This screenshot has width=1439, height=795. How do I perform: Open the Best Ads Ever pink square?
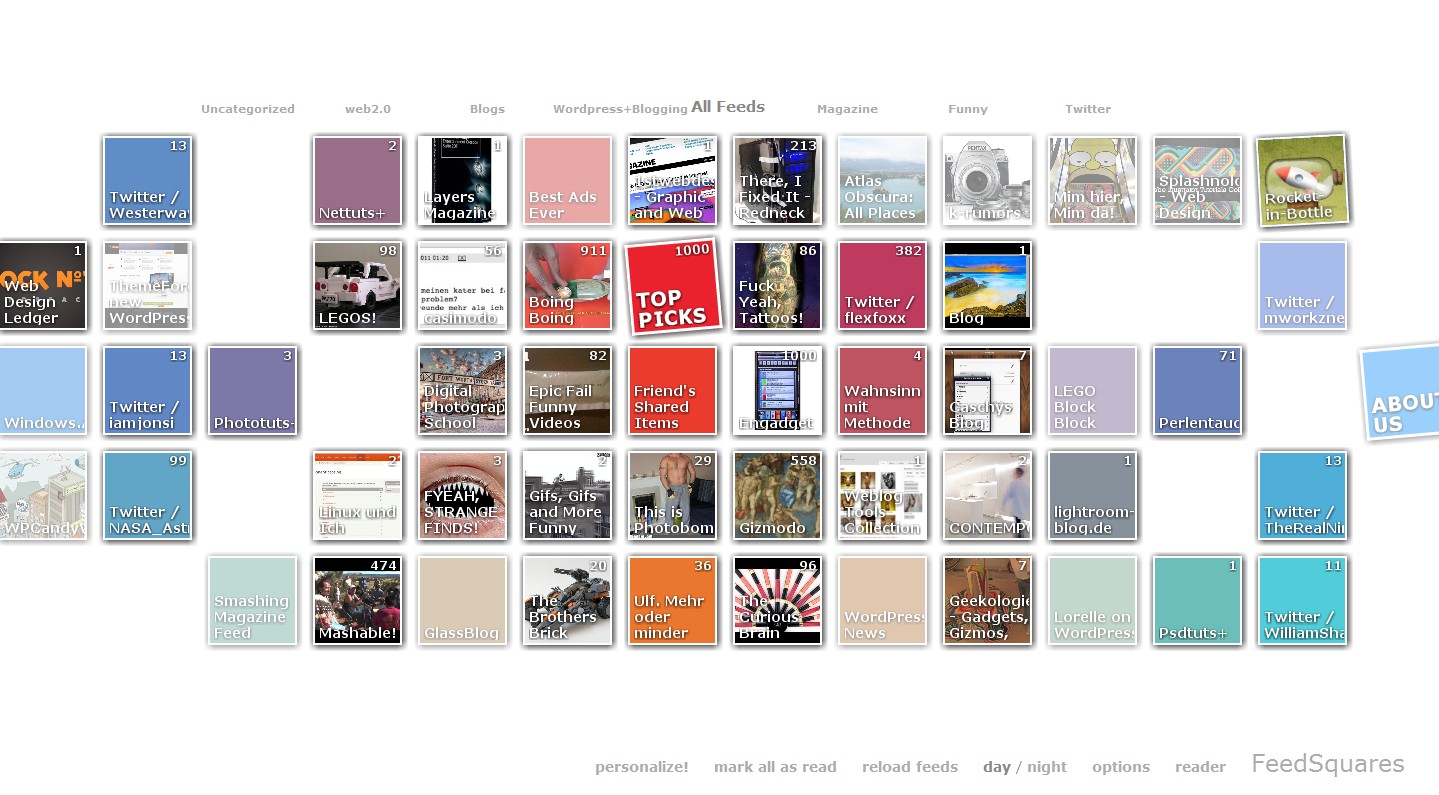coord(567,181)
